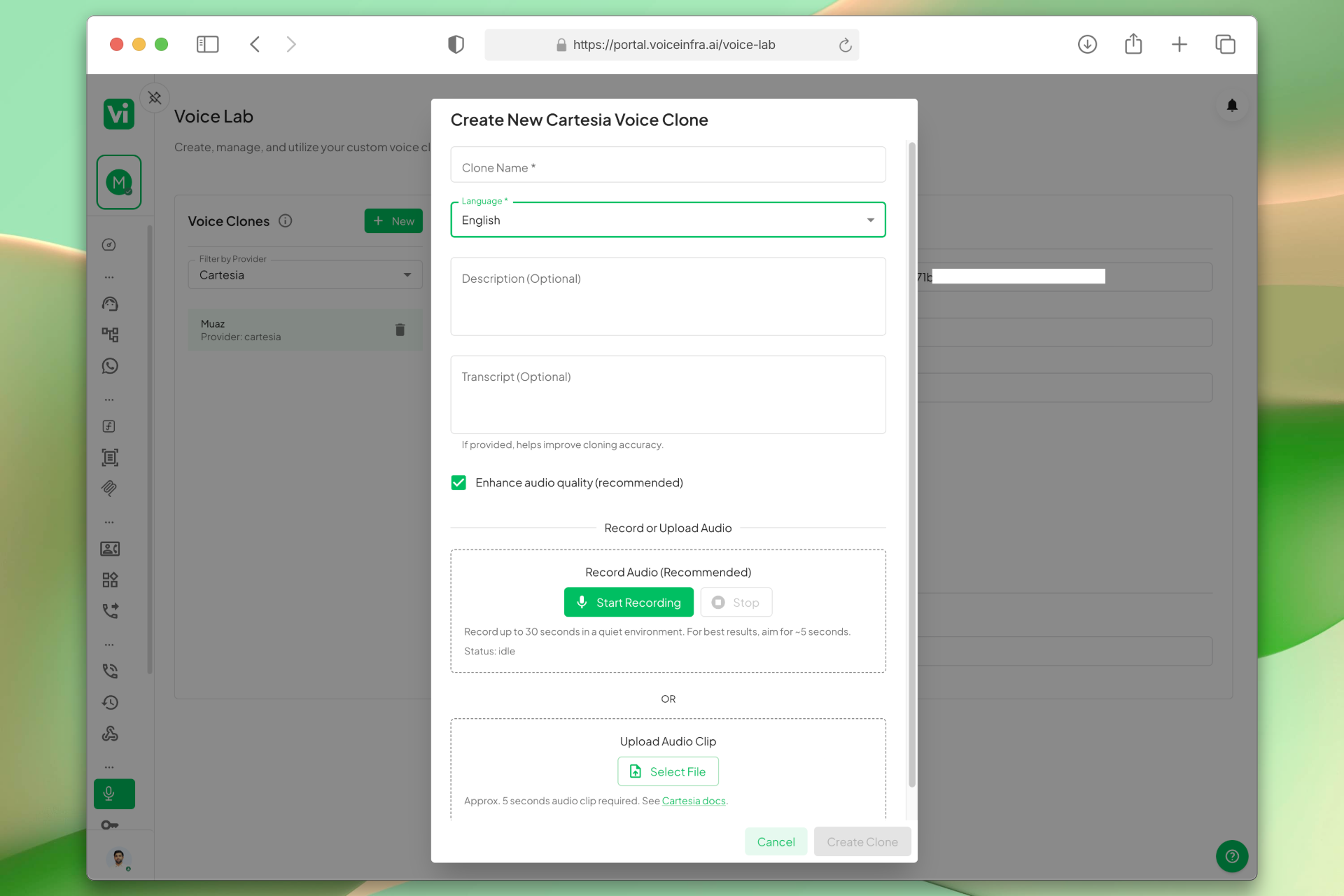Focus the Clone Name field
Screen dimensions: 1344x896
(x=668, y=164)
